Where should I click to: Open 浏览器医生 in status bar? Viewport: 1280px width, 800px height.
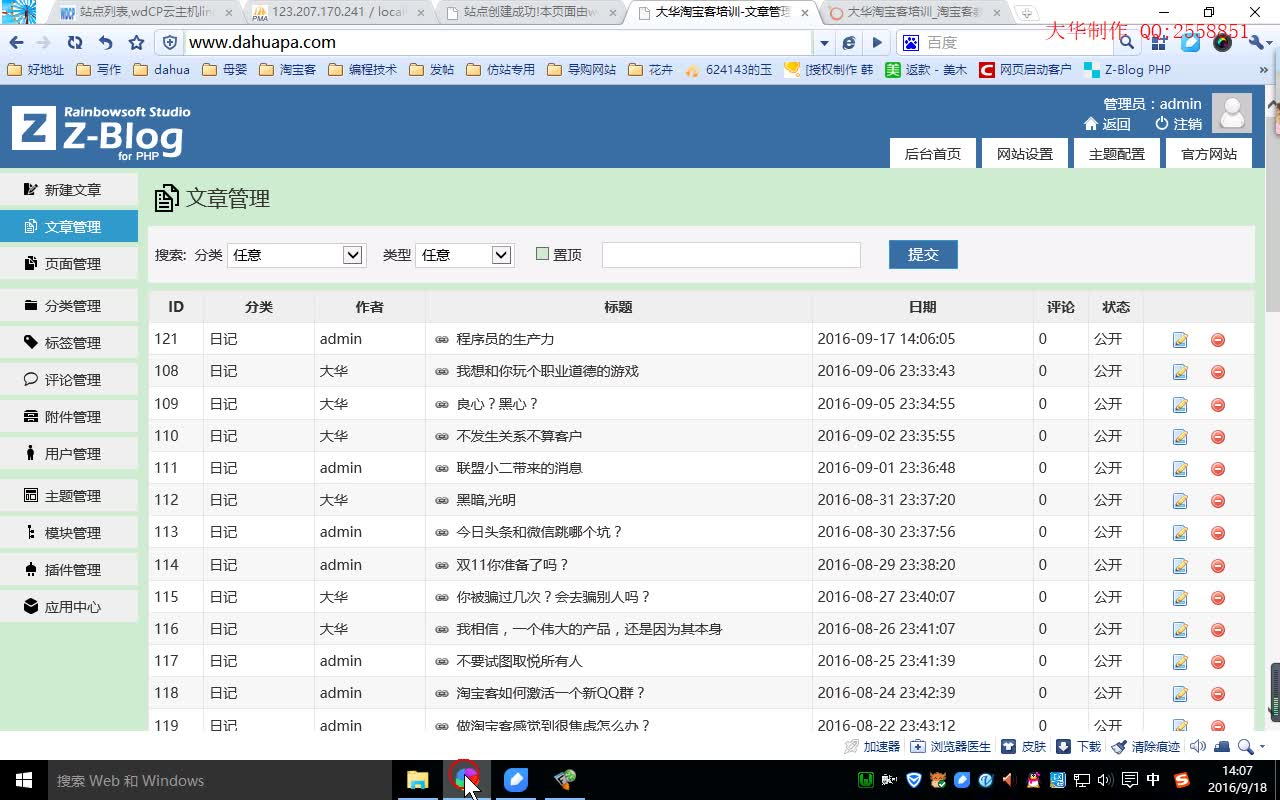[950, 747]
